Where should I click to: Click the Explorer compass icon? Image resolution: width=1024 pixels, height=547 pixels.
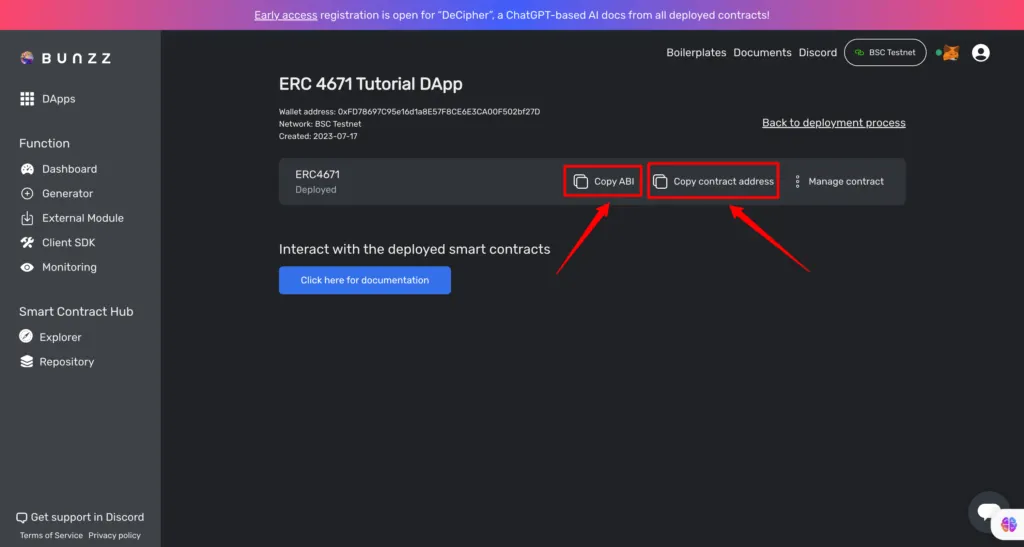coord(27,337)
